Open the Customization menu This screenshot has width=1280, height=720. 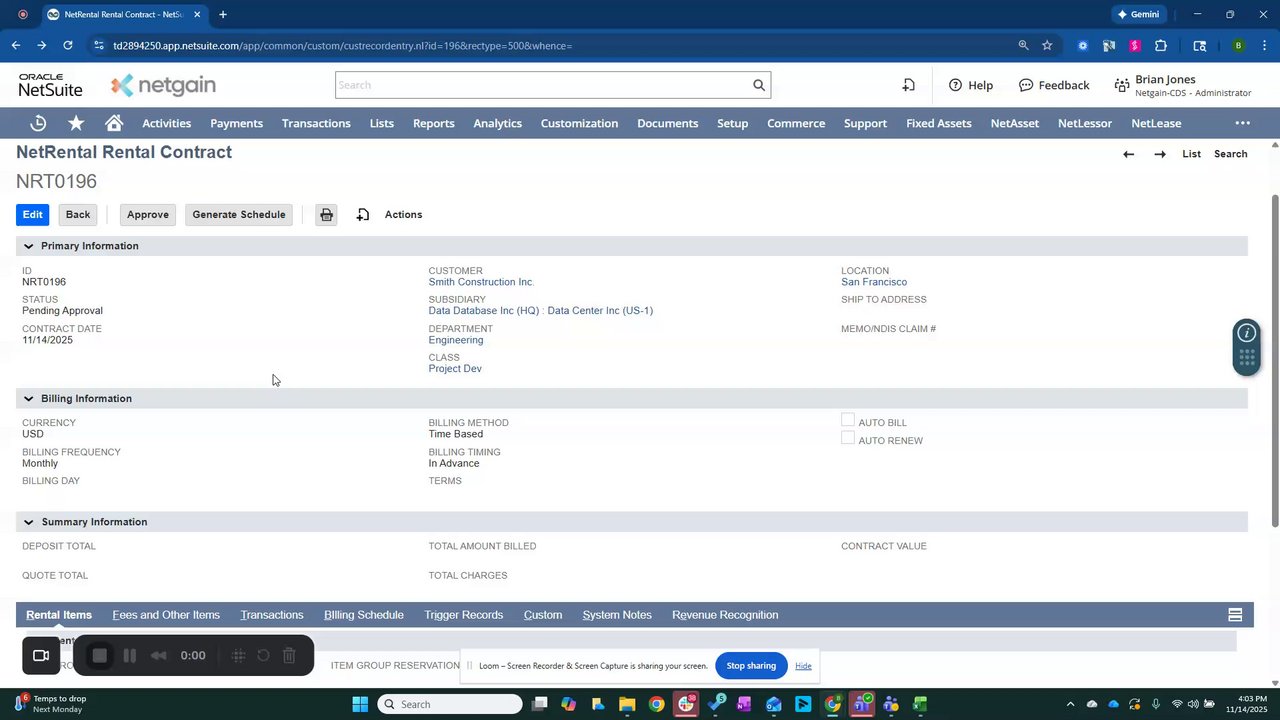tap(579, 123)
